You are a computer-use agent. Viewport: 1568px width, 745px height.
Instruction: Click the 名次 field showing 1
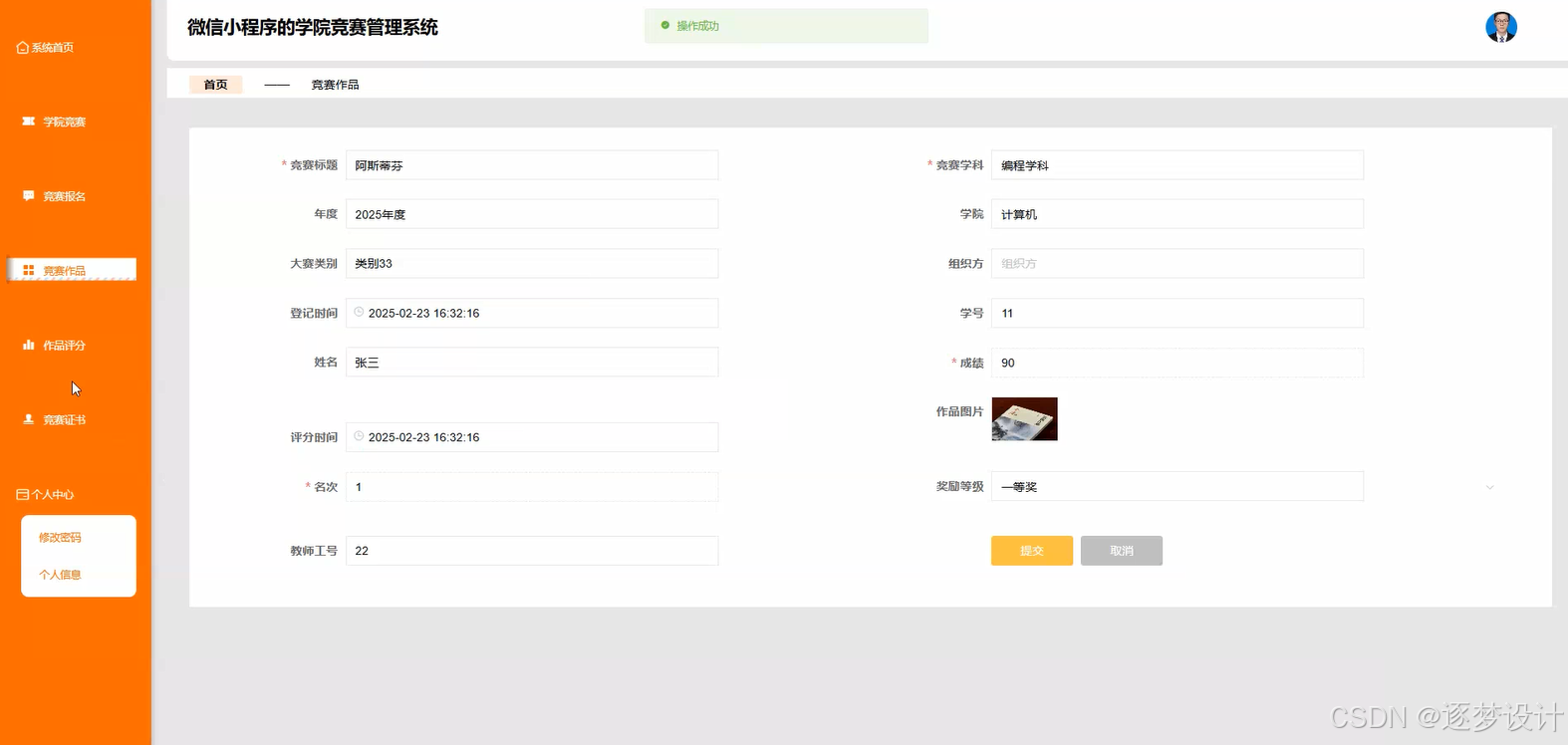[532, 487]
